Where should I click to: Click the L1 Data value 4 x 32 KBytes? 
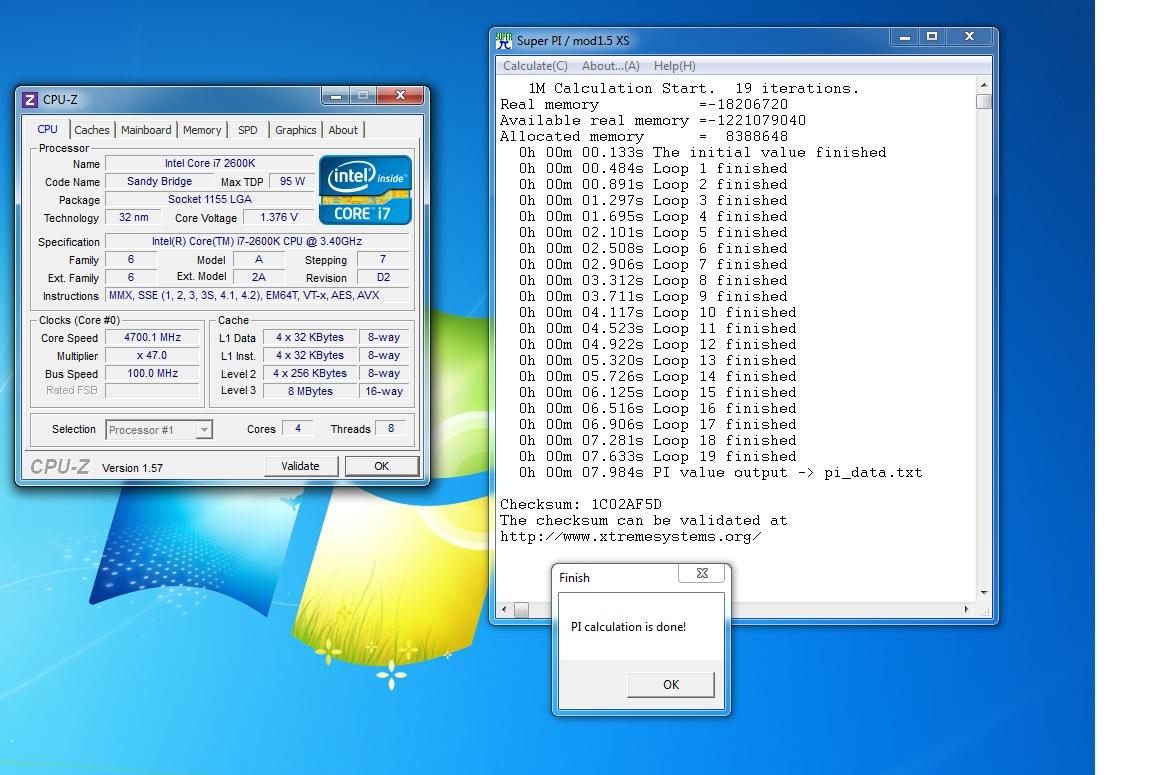(309, 337)
